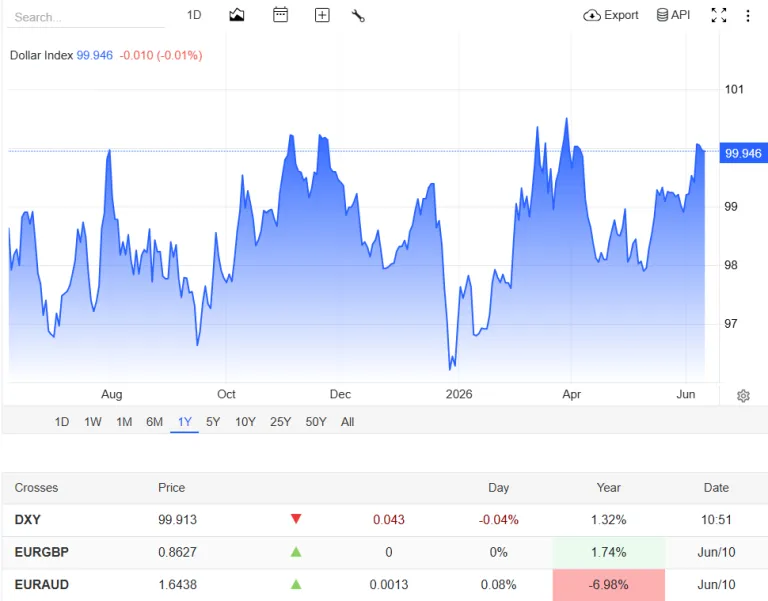Image resolution: width=768 pixels, height=601 pixels.
Task: Click the Export cloud download button
Action: click(611, 15)
